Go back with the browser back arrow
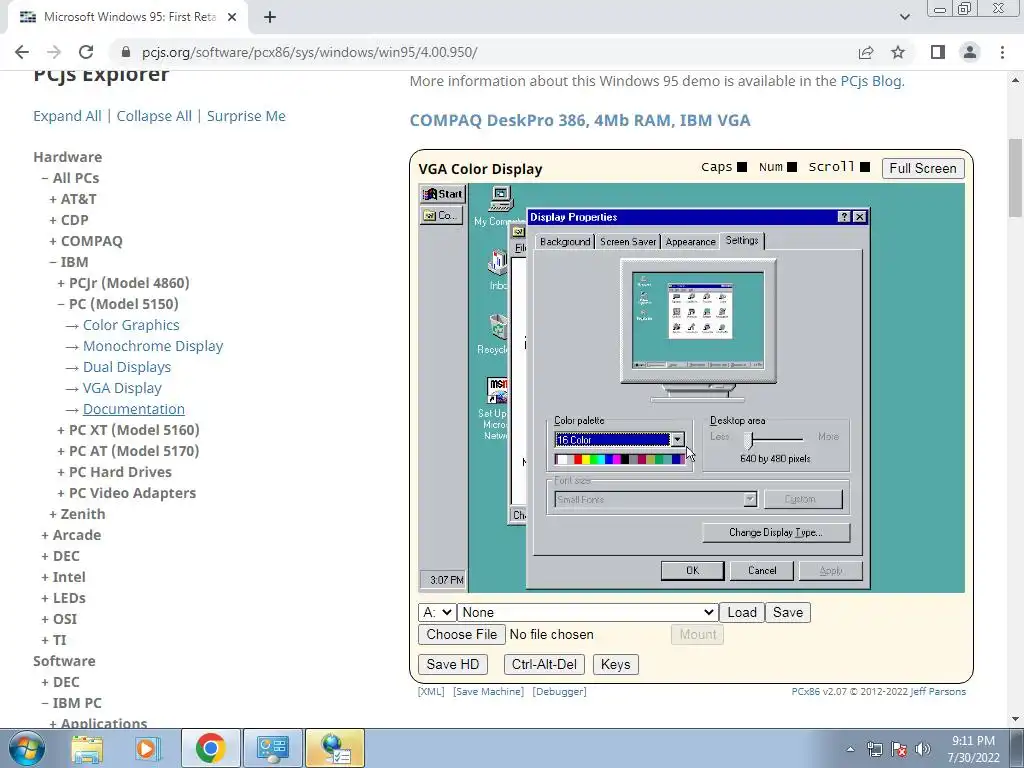The width and height of the screenshot is (1024, 768). point(22,52)
